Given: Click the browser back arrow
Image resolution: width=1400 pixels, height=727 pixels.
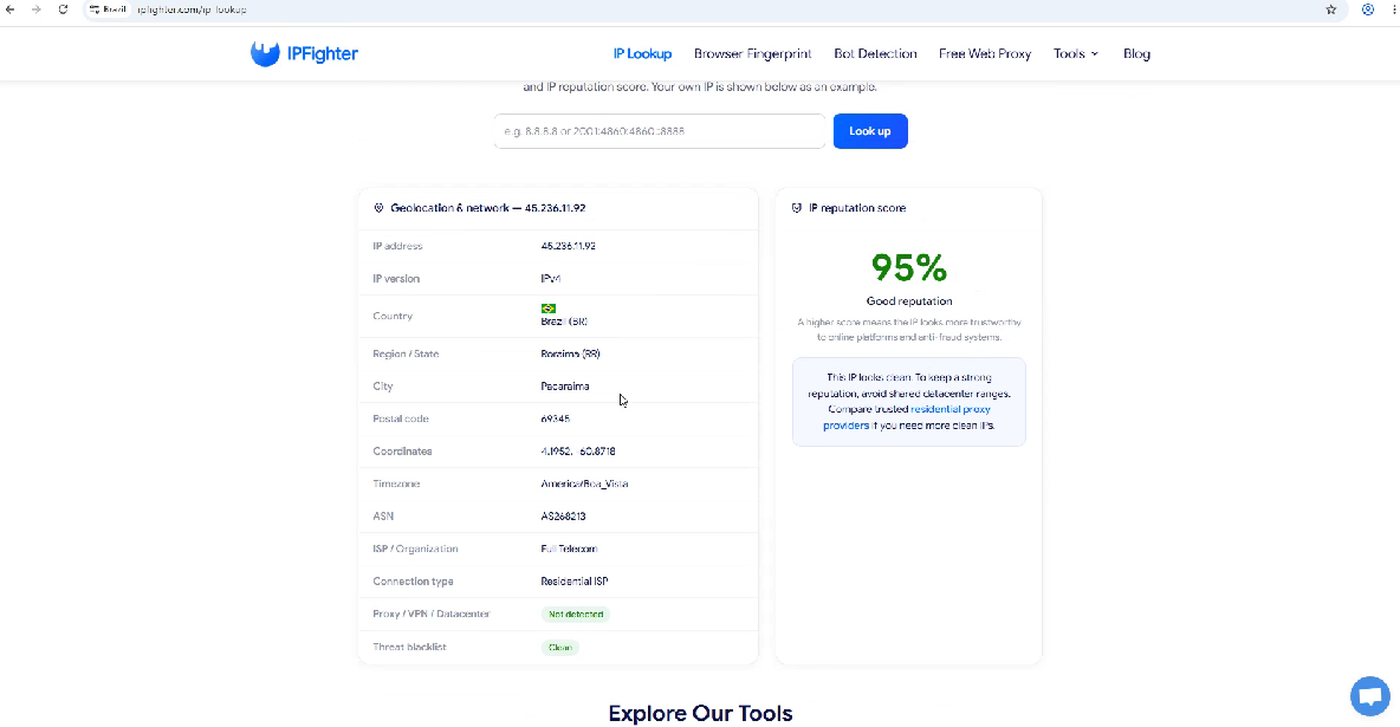Looking at the screenshot, I should tap(10, 10).
